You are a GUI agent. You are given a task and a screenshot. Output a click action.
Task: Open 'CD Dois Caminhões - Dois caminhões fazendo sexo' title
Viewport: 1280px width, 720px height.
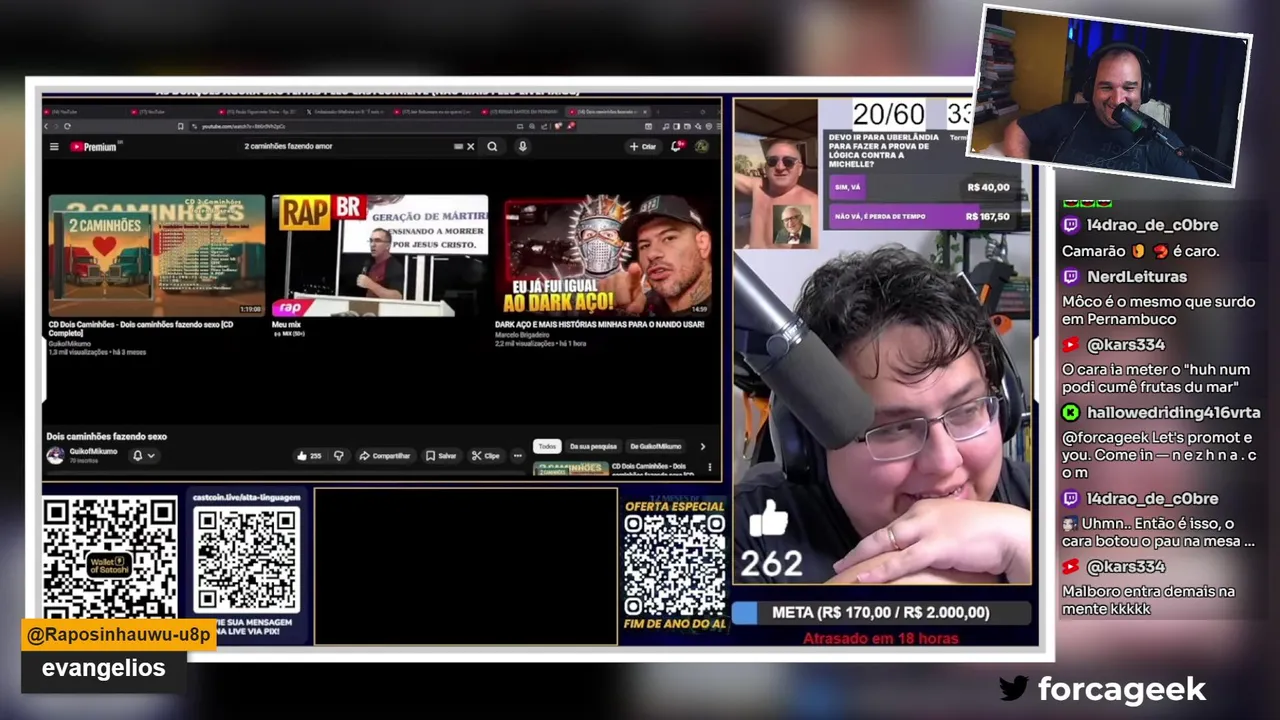point(141,328)
